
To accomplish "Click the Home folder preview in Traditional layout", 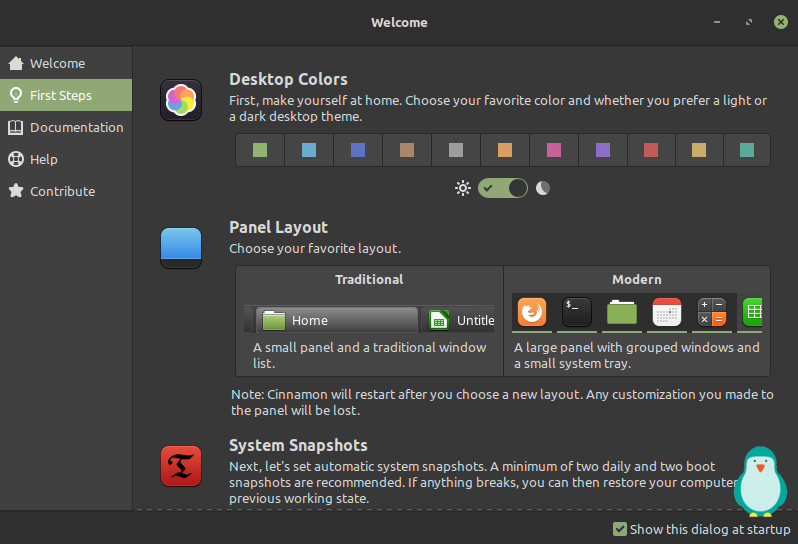I will [336, 320].
